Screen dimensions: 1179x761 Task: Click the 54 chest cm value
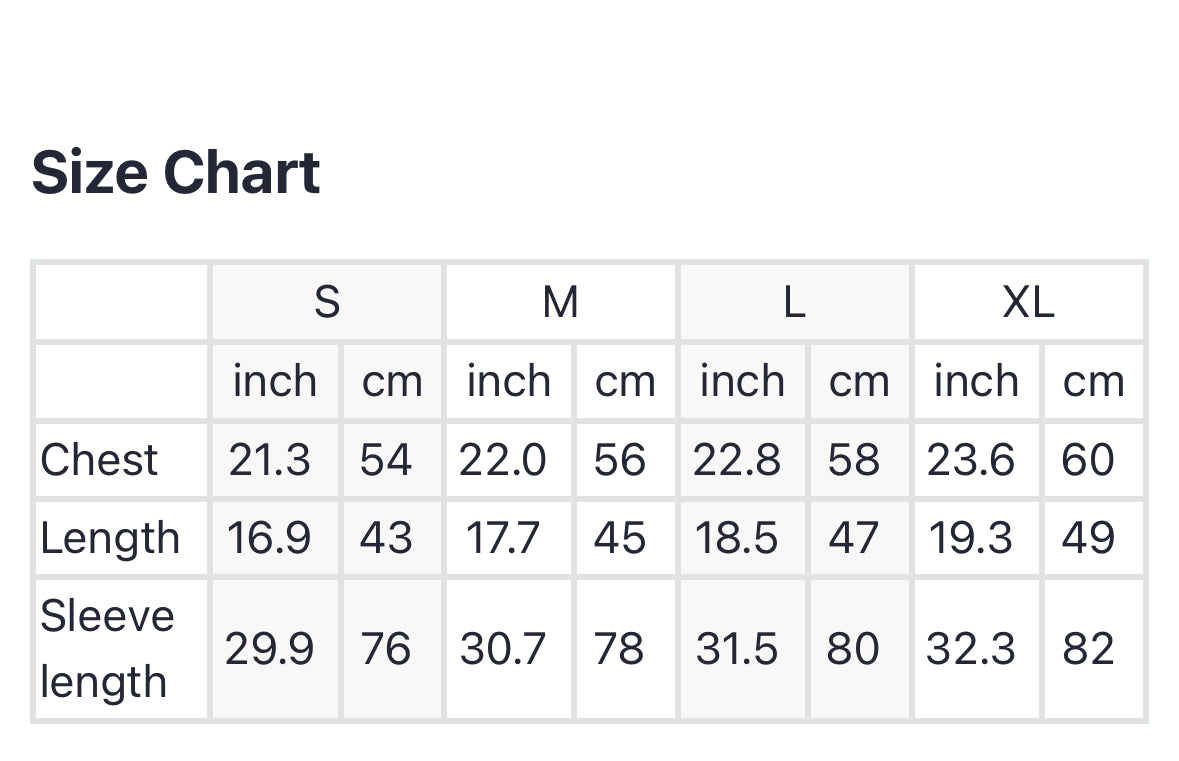386,460
